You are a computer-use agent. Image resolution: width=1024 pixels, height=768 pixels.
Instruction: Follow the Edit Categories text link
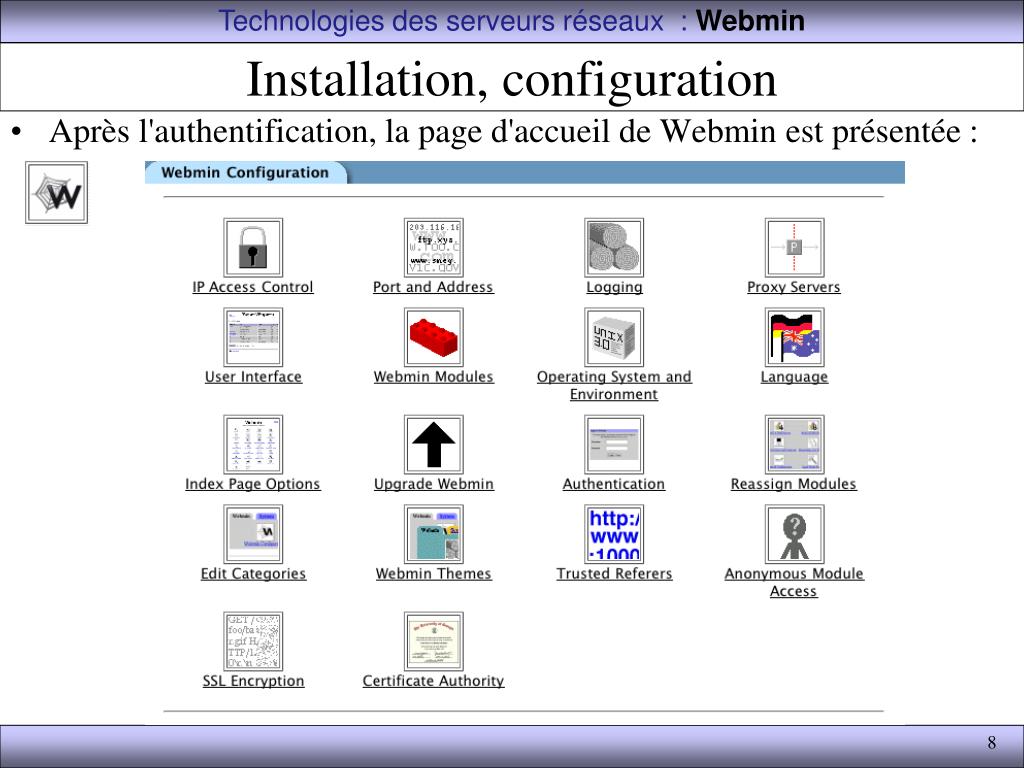(253, 573)
